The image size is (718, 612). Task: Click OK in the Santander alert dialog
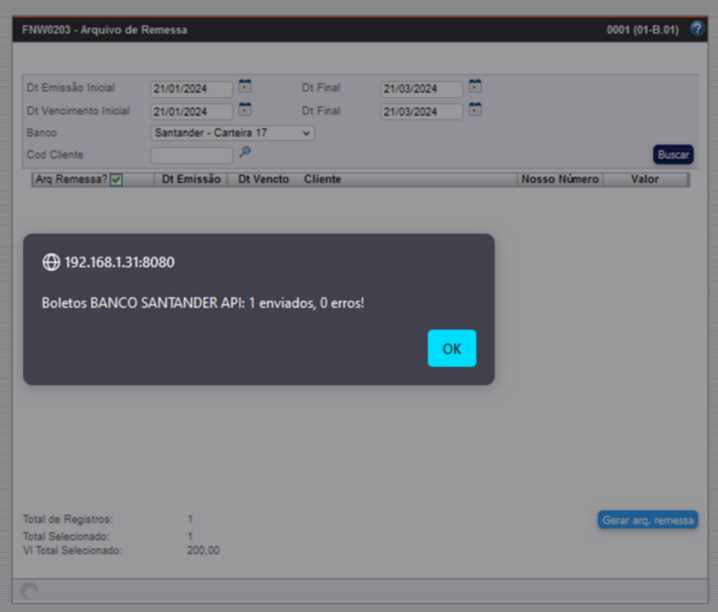tap(451, 348)
